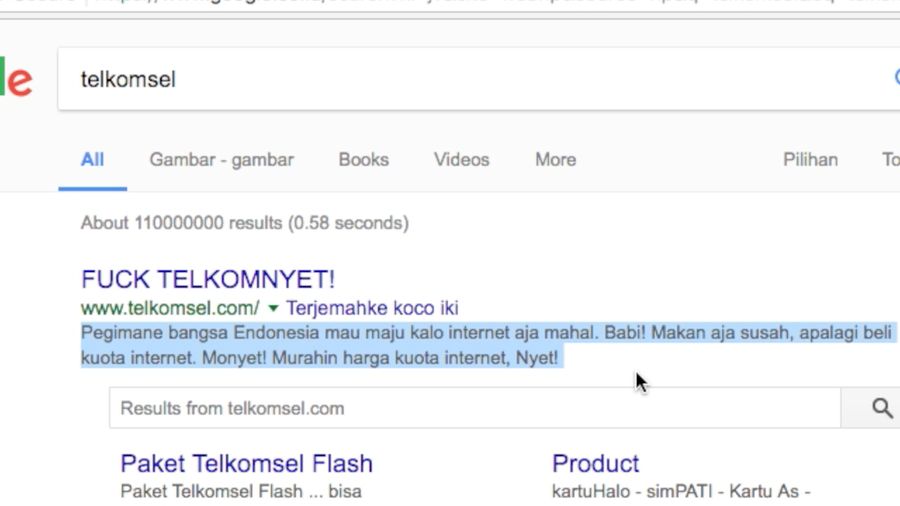Open the FUCK TELKOMNYET! result link
Screen dimensions: 900x506
[208, 279]
